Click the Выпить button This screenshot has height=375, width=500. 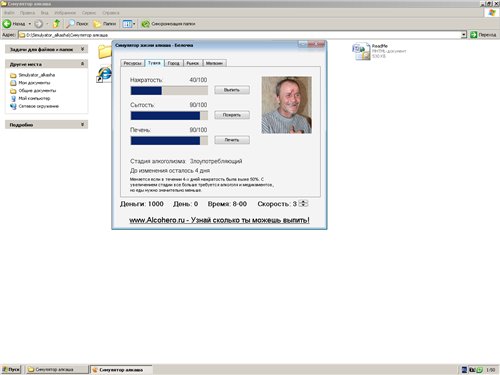[x=232, y=90]
